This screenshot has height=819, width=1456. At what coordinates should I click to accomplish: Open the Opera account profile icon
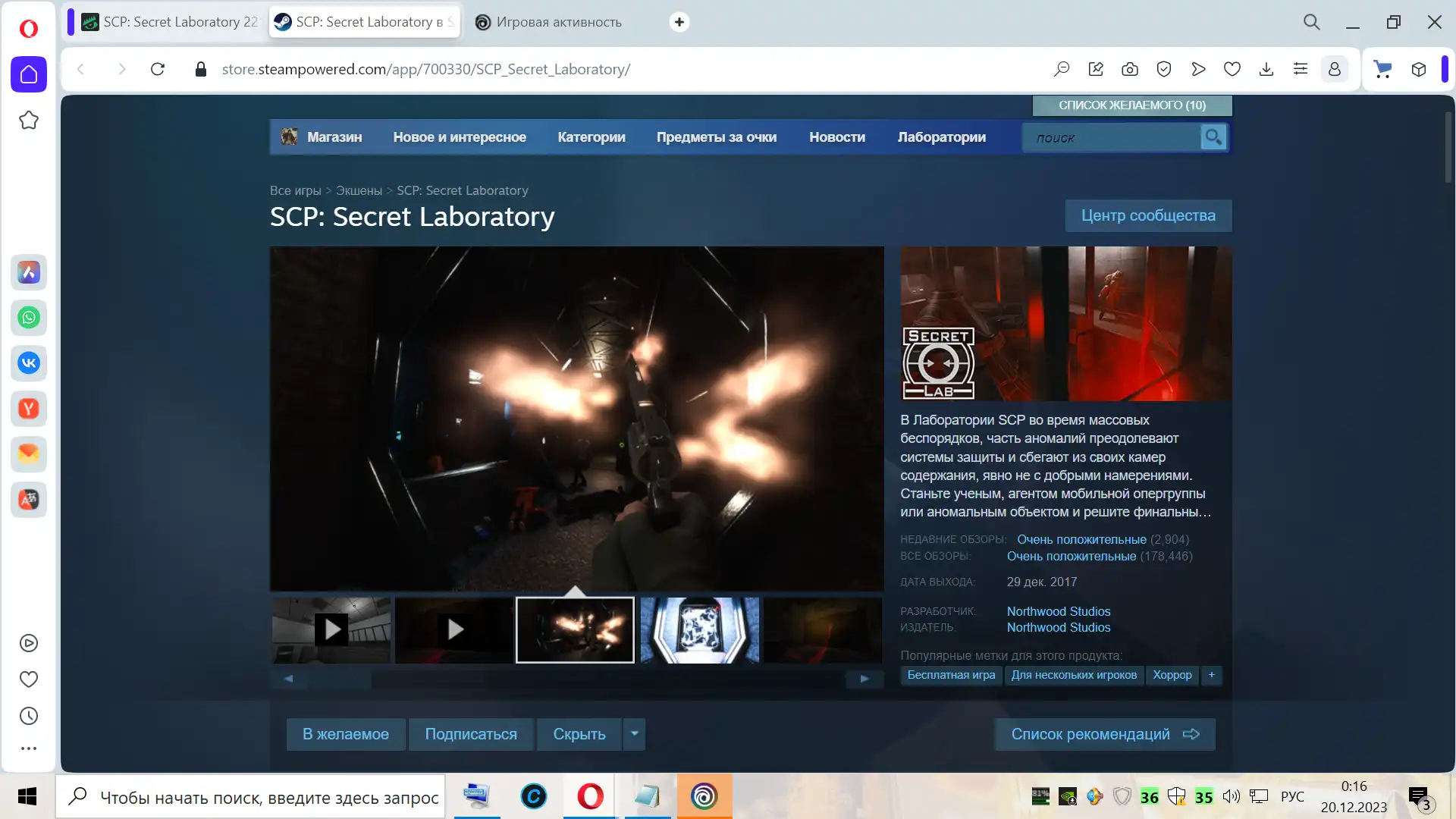point(1335,69)
